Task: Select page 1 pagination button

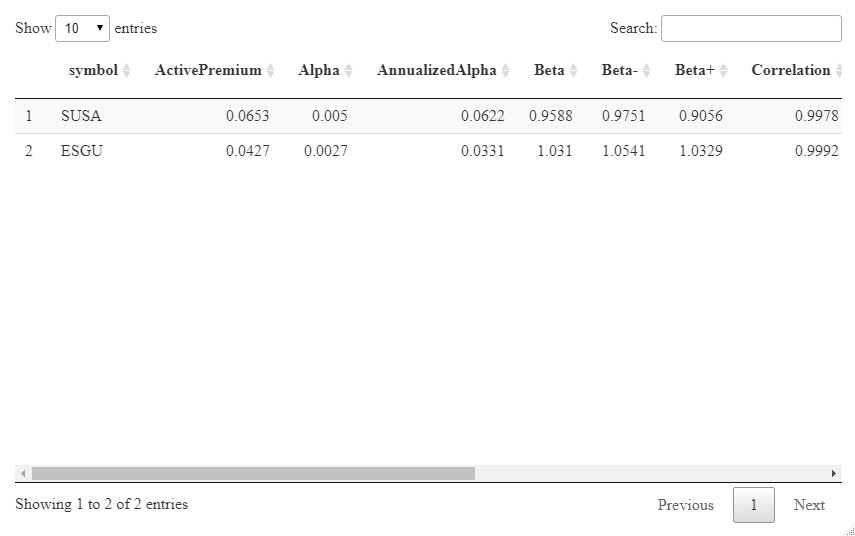Action: tap(754, 505)
